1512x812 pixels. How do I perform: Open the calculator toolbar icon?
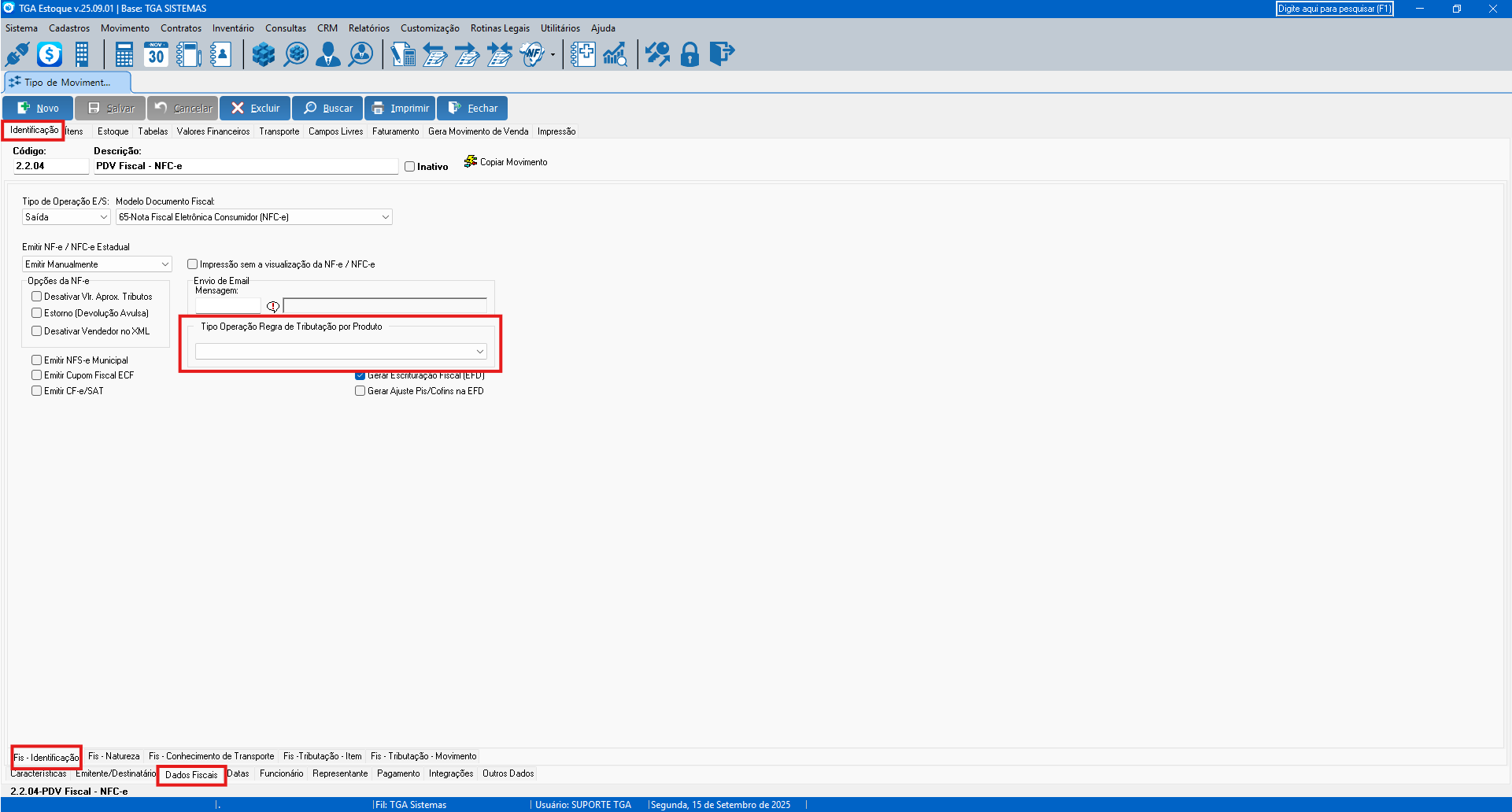(124, 54)
